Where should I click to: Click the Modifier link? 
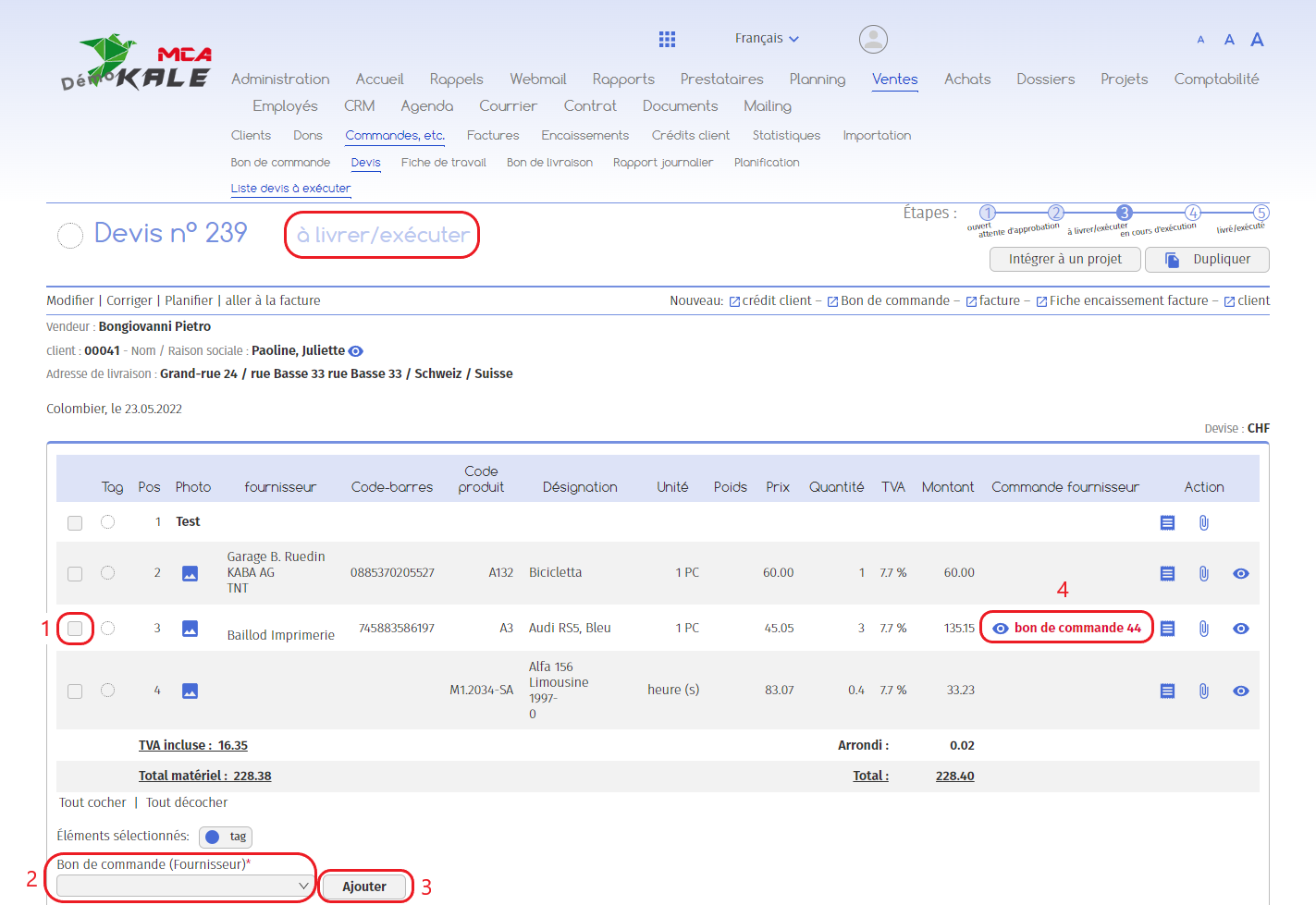coord(70,301)
